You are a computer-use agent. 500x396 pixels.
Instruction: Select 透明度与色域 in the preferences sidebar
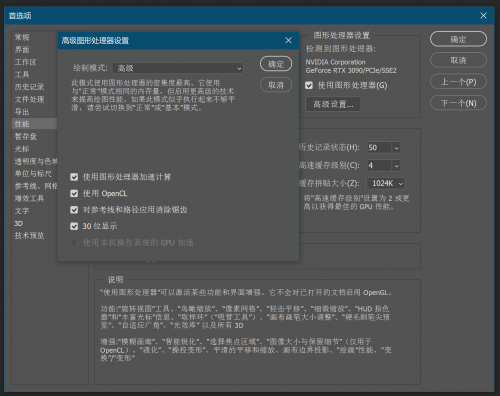36,161
